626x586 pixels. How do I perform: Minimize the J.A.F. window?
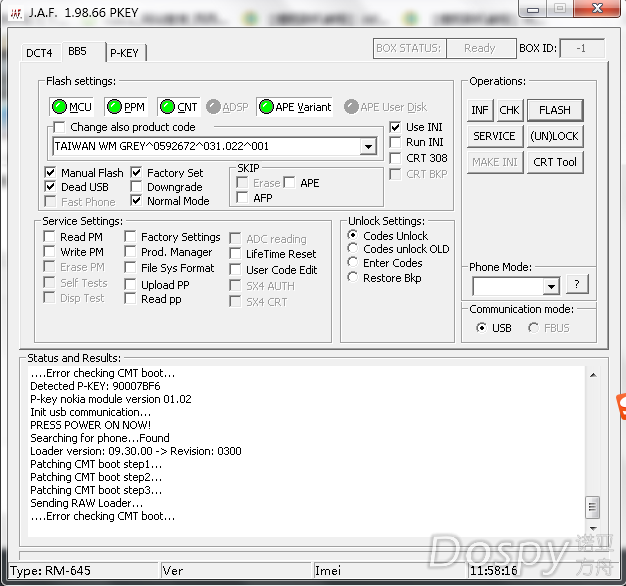coord(533,9)
